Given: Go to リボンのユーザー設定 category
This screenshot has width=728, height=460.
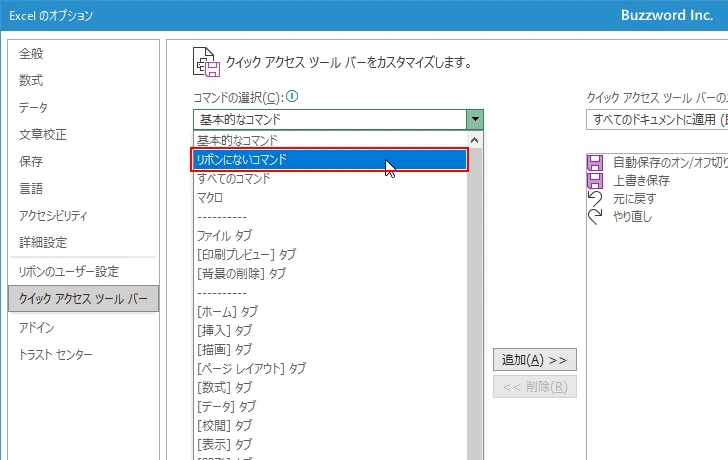Looking at the screenshot, I should (x=84, y=272).
